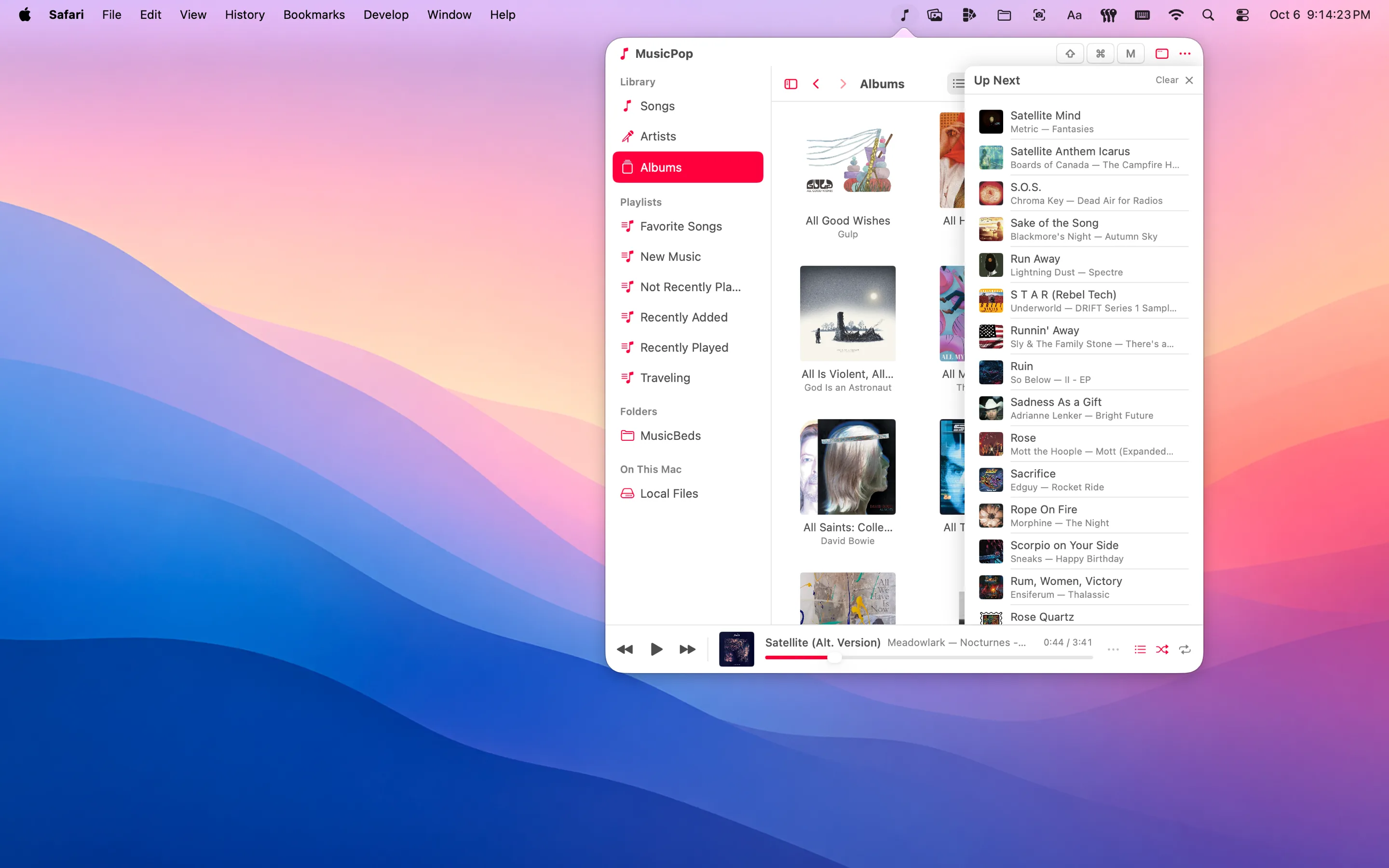
Task: Start playback with the play button
Action: [x=656, y=649]
